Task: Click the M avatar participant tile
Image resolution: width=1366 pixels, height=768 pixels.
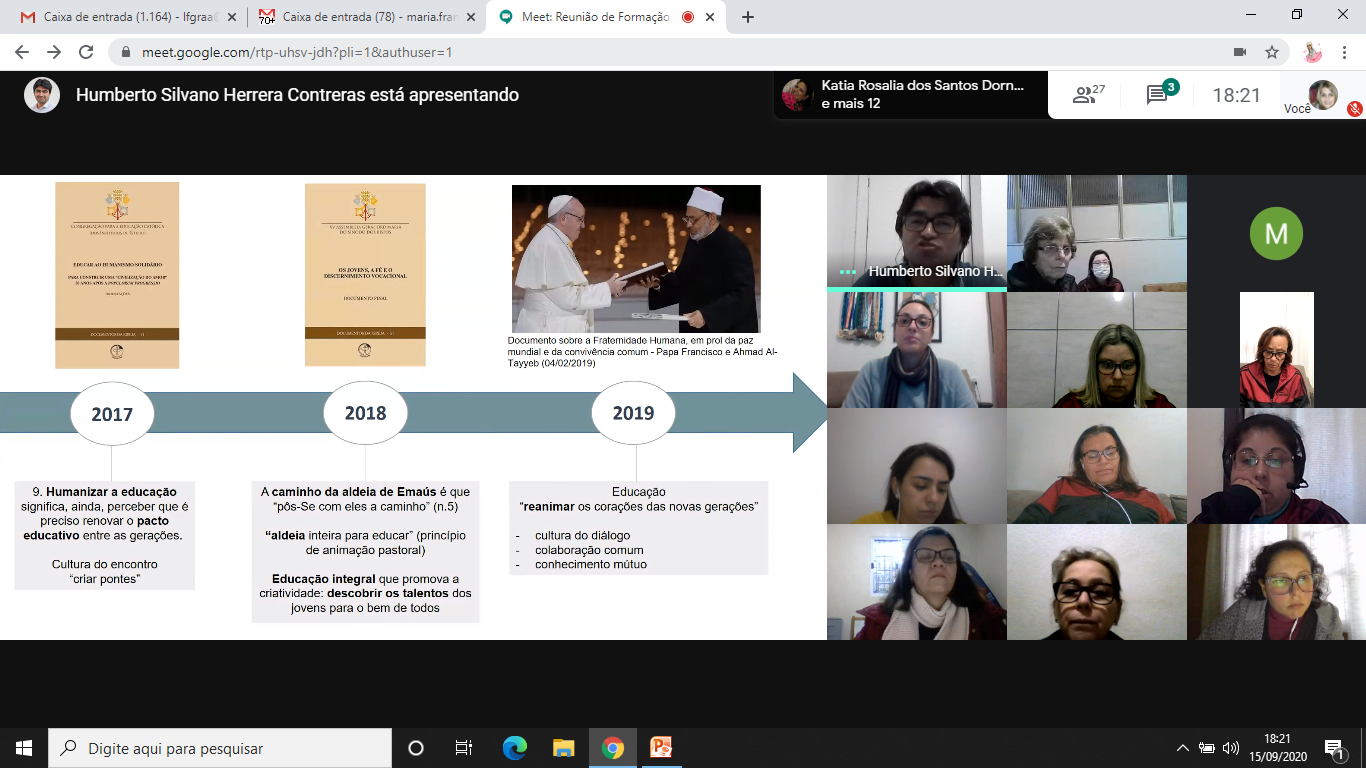Action: coord(1275,232)
